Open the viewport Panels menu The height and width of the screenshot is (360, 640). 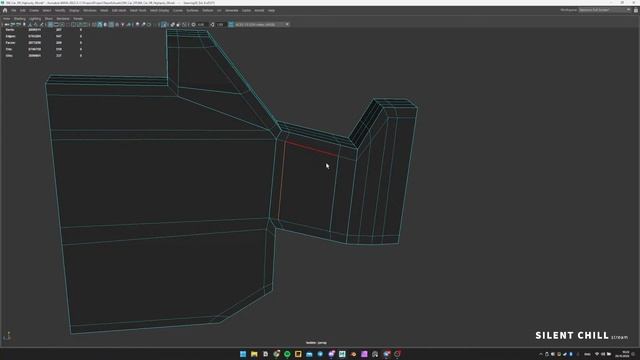click(78, 18)
